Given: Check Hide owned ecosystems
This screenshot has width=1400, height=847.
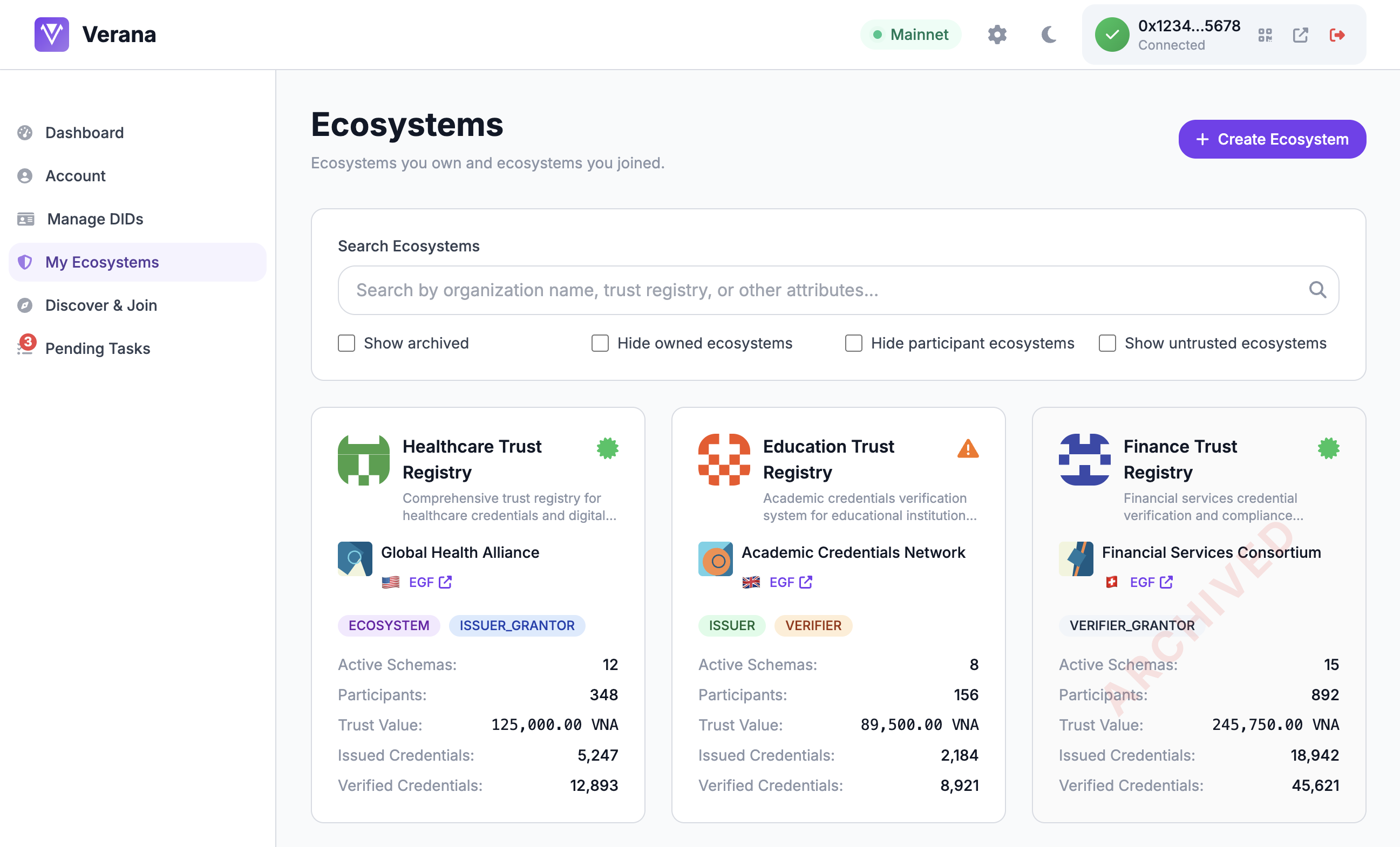Looking at the screenshot, I should point(600,343).
